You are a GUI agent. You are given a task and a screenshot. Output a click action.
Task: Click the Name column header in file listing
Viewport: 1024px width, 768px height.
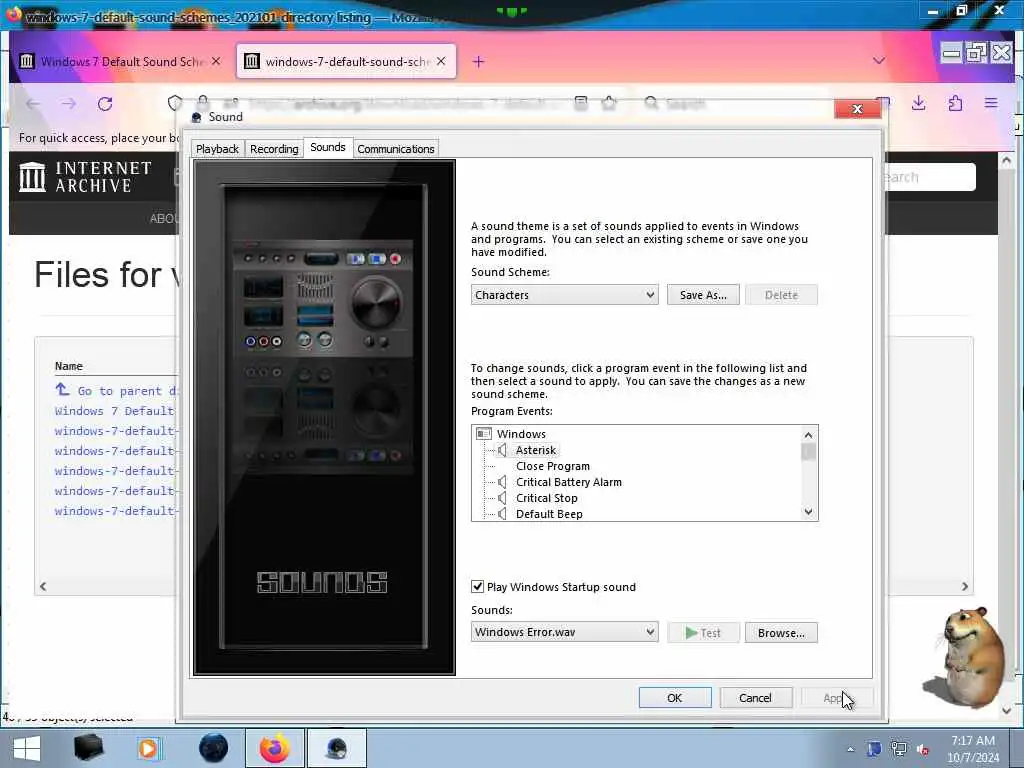[69, 366]
